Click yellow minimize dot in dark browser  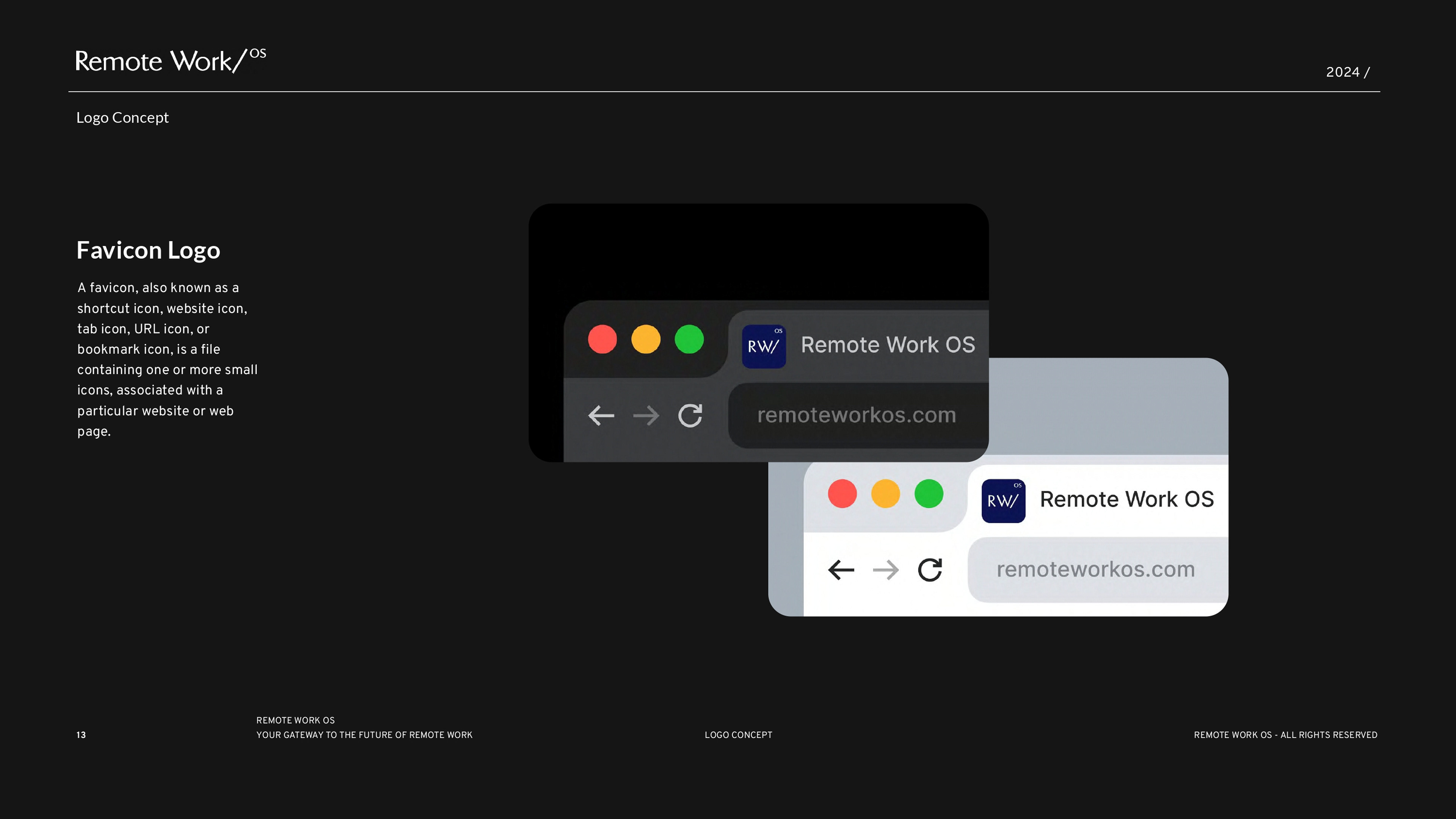tap(645, 340)
